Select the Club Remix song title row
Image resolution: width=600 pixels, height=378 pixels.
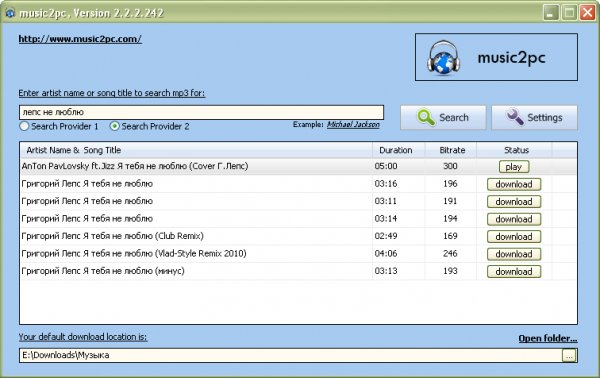click(x=112, y=236)
